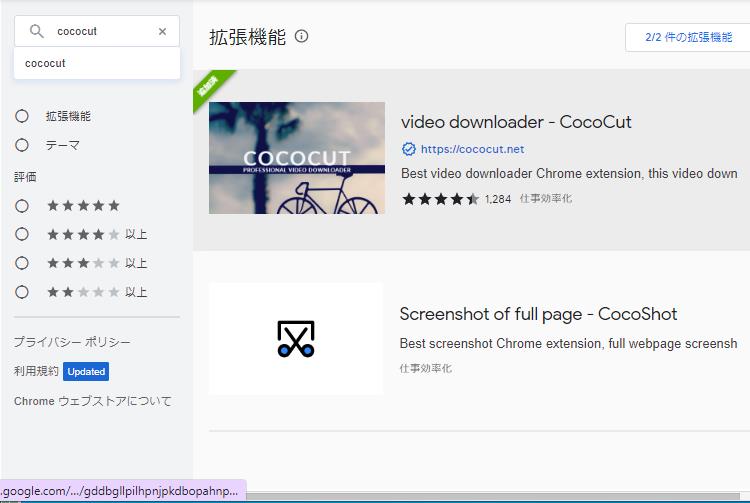Click the verified publisher badge icon
Image resolution: width=750 pixels, height=503 pixels.
[408, 149]
